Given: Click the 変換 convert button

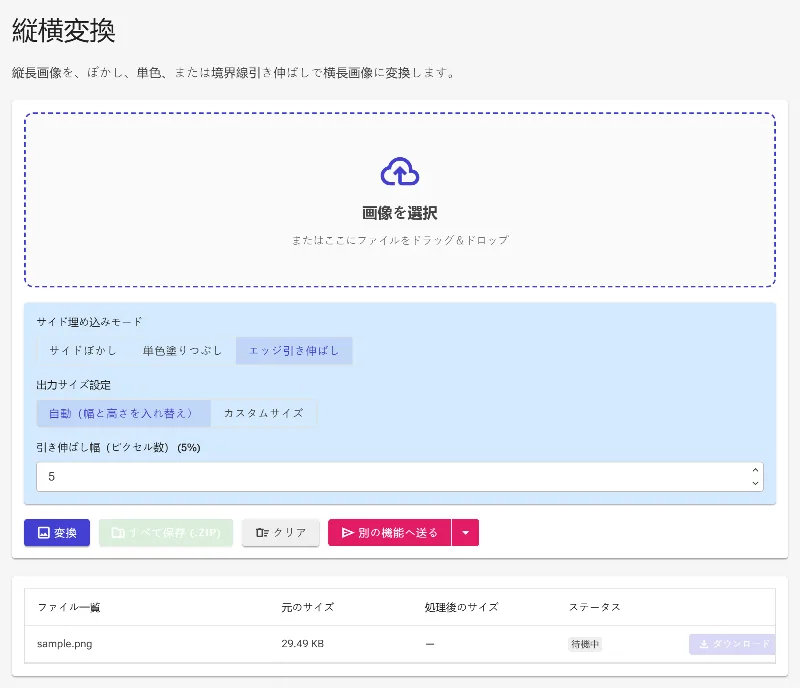Looking at the screenshot, I should [x=57, y=533].
